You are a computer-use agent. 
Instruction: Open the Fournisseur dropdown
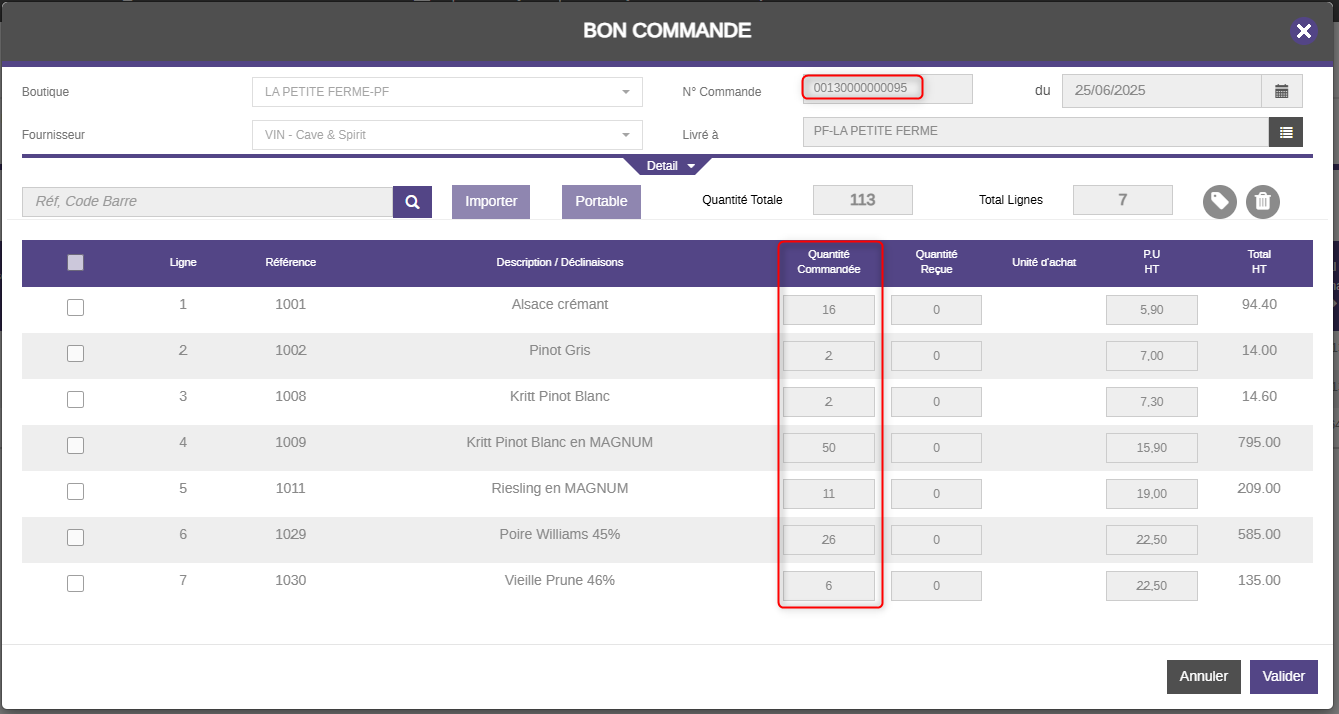pos(447,135)
